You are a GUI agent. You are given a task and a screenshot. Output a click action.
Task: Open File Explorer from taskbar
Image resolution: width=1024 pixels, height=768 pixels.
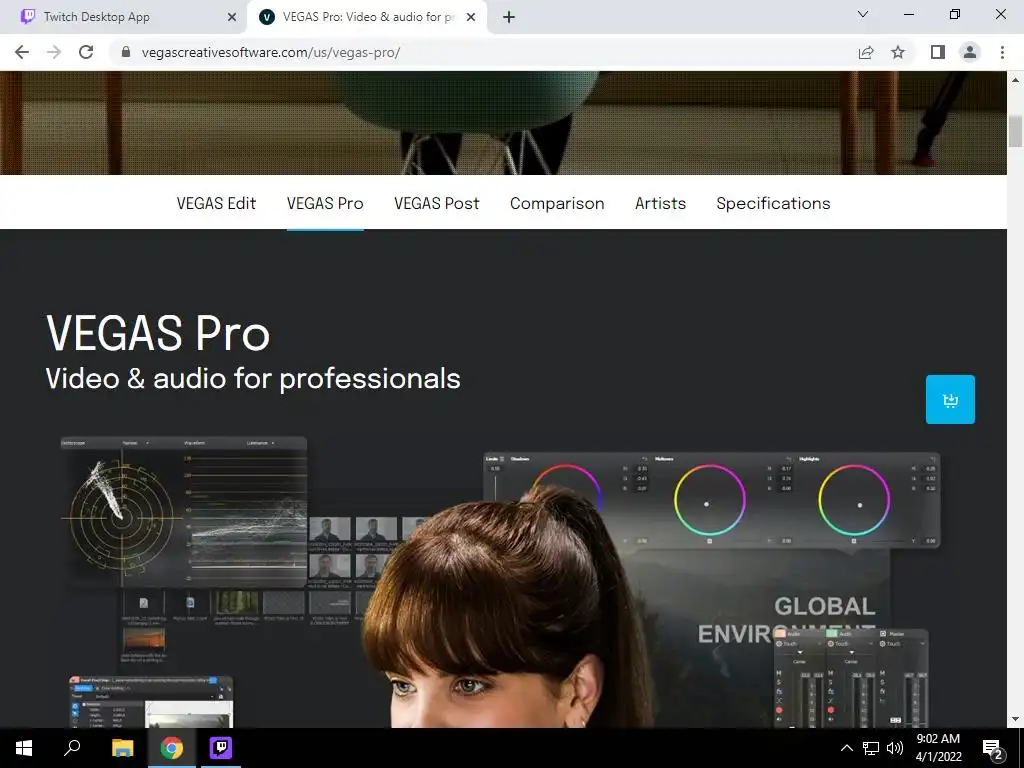pyautogui.click(x=122, y=748)
